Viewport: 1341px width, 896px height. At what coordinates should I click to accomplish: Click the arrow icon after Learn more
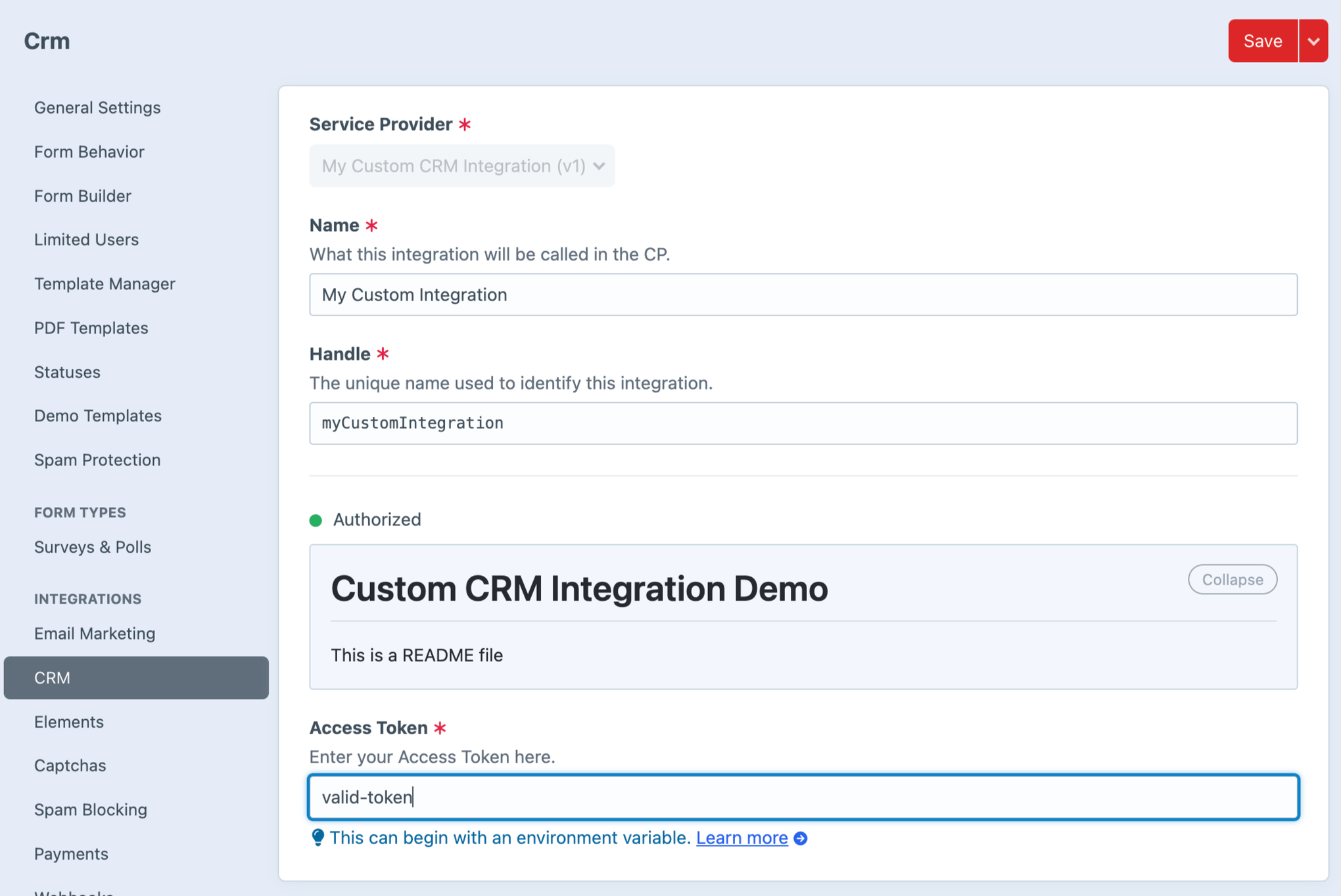[x=800, y=838]
